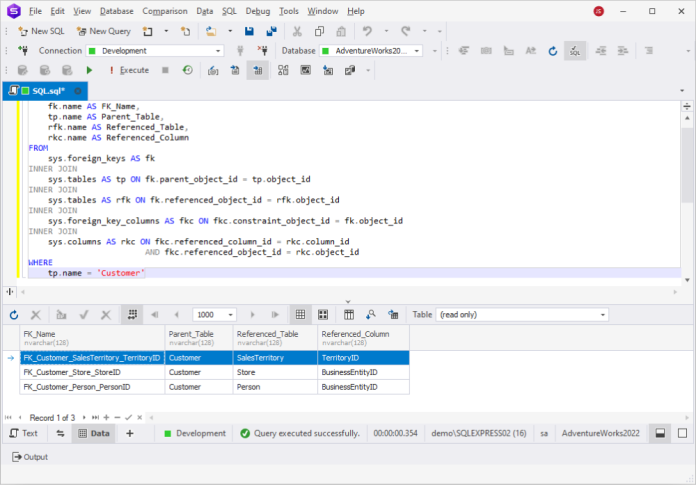Toggle grid view mode for results
This screenshot has width=696, height=485.
pos(298,314)
